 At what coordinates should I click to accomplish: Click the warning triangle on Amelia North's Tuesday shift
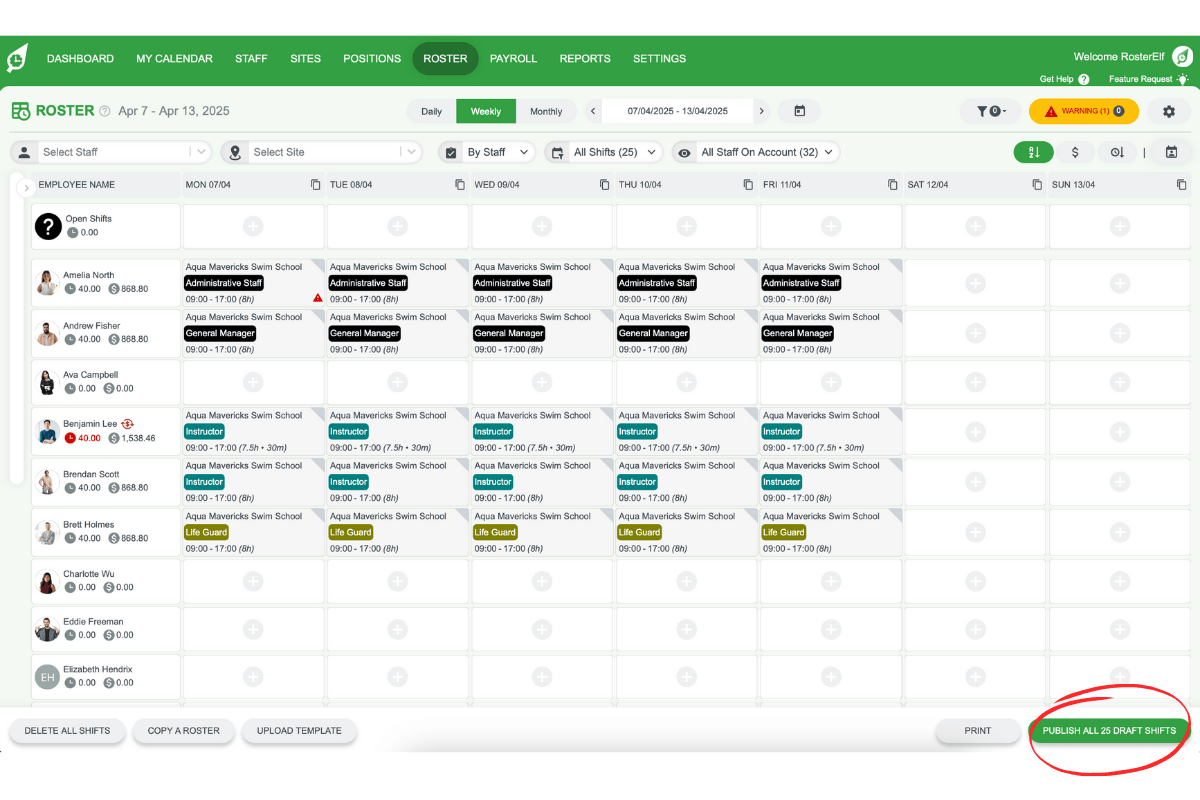click(x=317, y=297)
